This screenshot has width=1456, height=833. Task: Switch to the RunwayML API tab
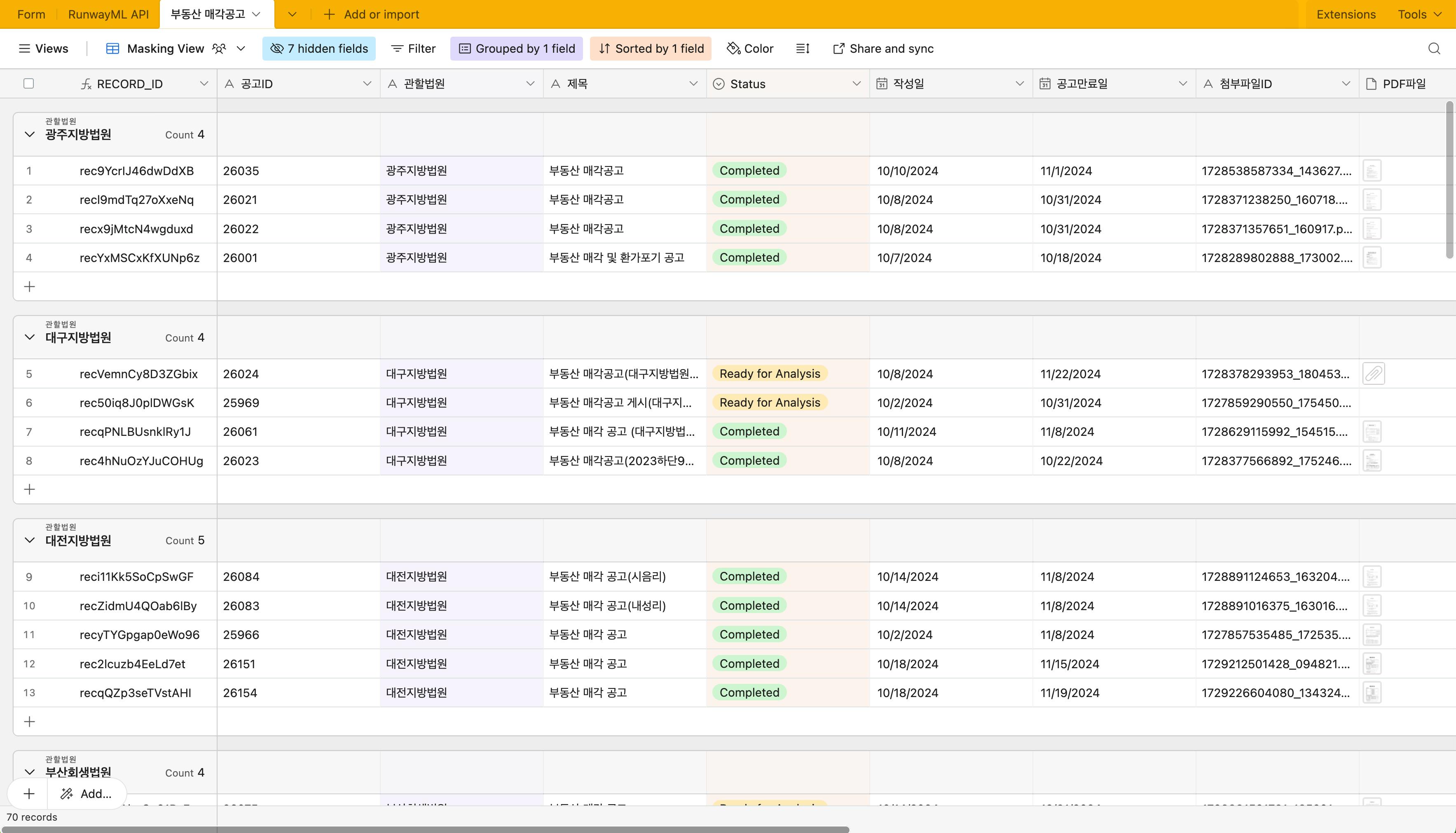[x=108, y=14]
